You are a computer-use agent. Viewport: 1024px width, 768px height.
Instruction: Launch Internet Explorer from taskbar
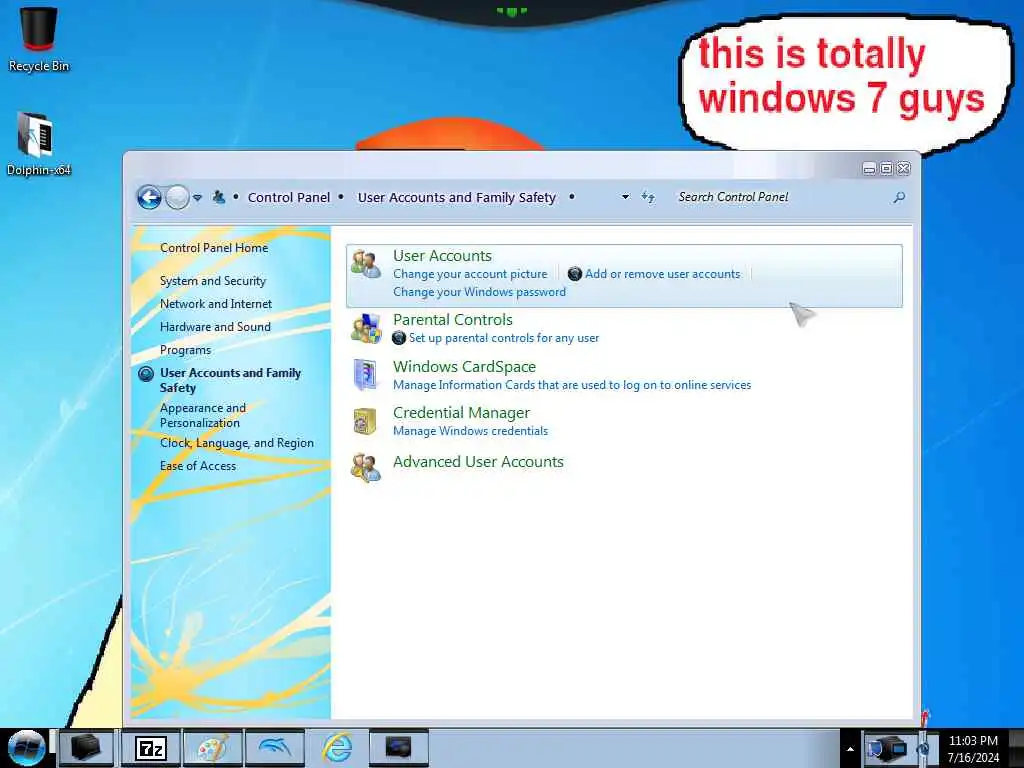[x=338, y=748]
